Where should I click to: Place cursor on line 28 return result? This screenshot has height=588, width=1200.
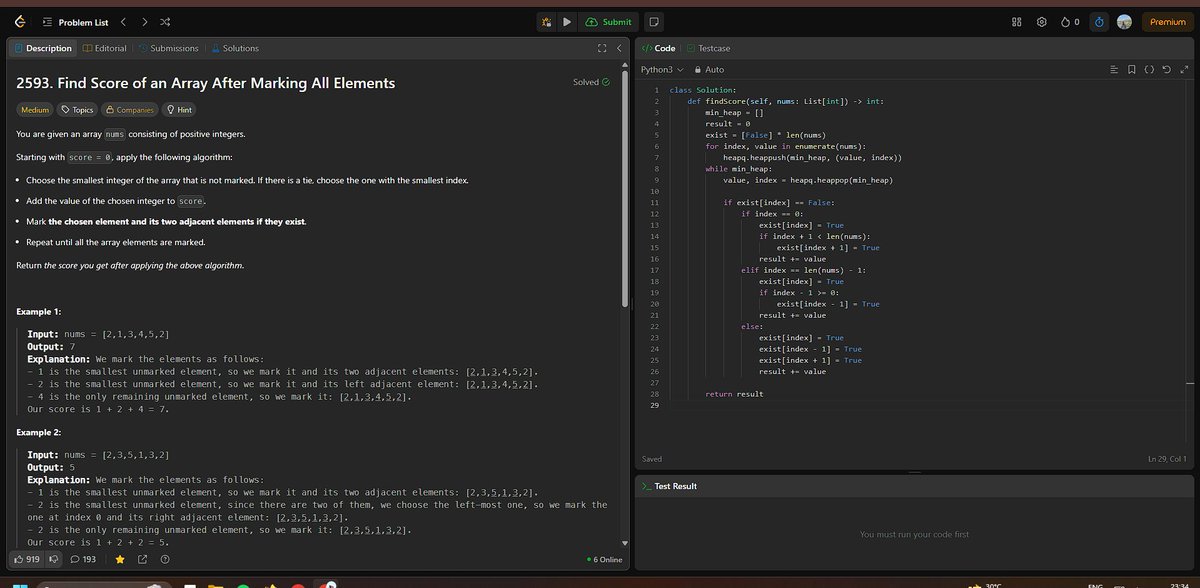(734, 394)
